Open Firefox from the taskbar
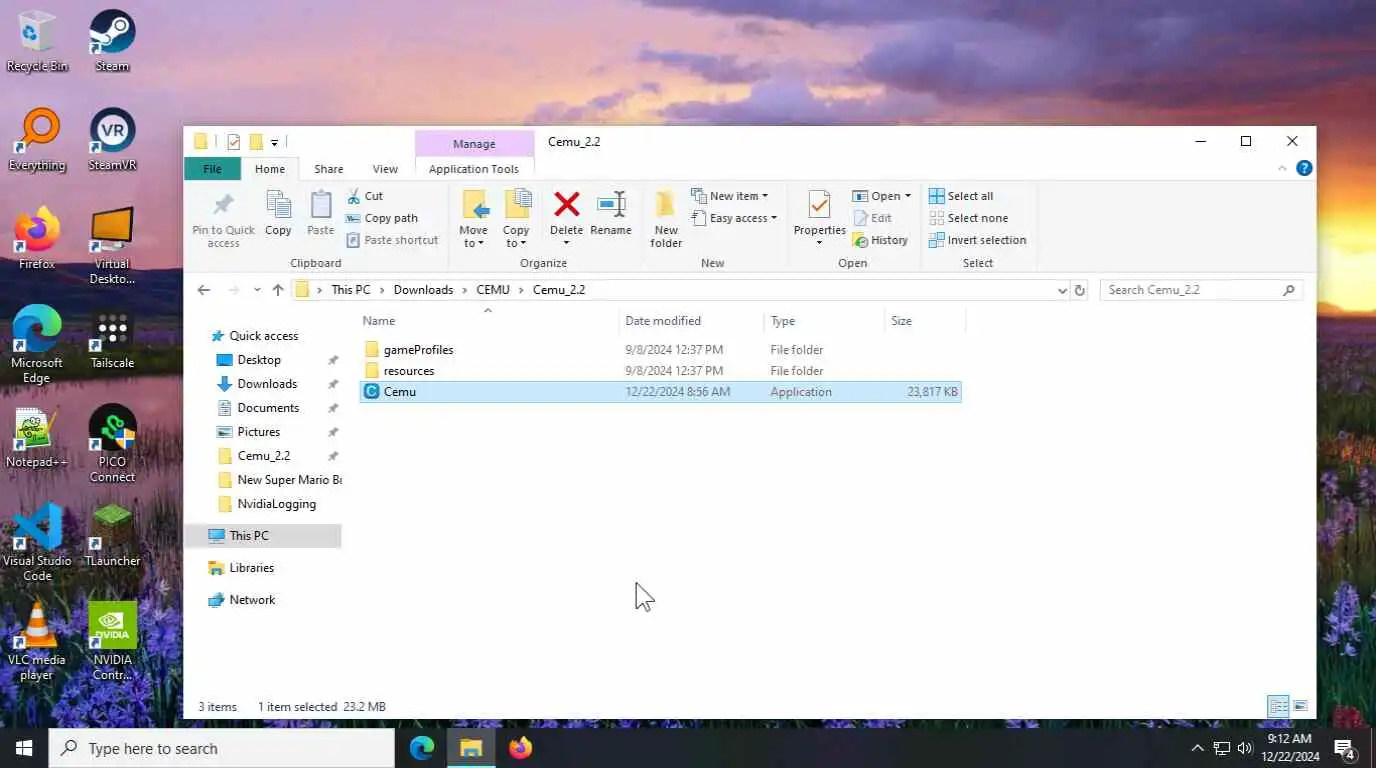1376x768 pixels. point(520,748)
